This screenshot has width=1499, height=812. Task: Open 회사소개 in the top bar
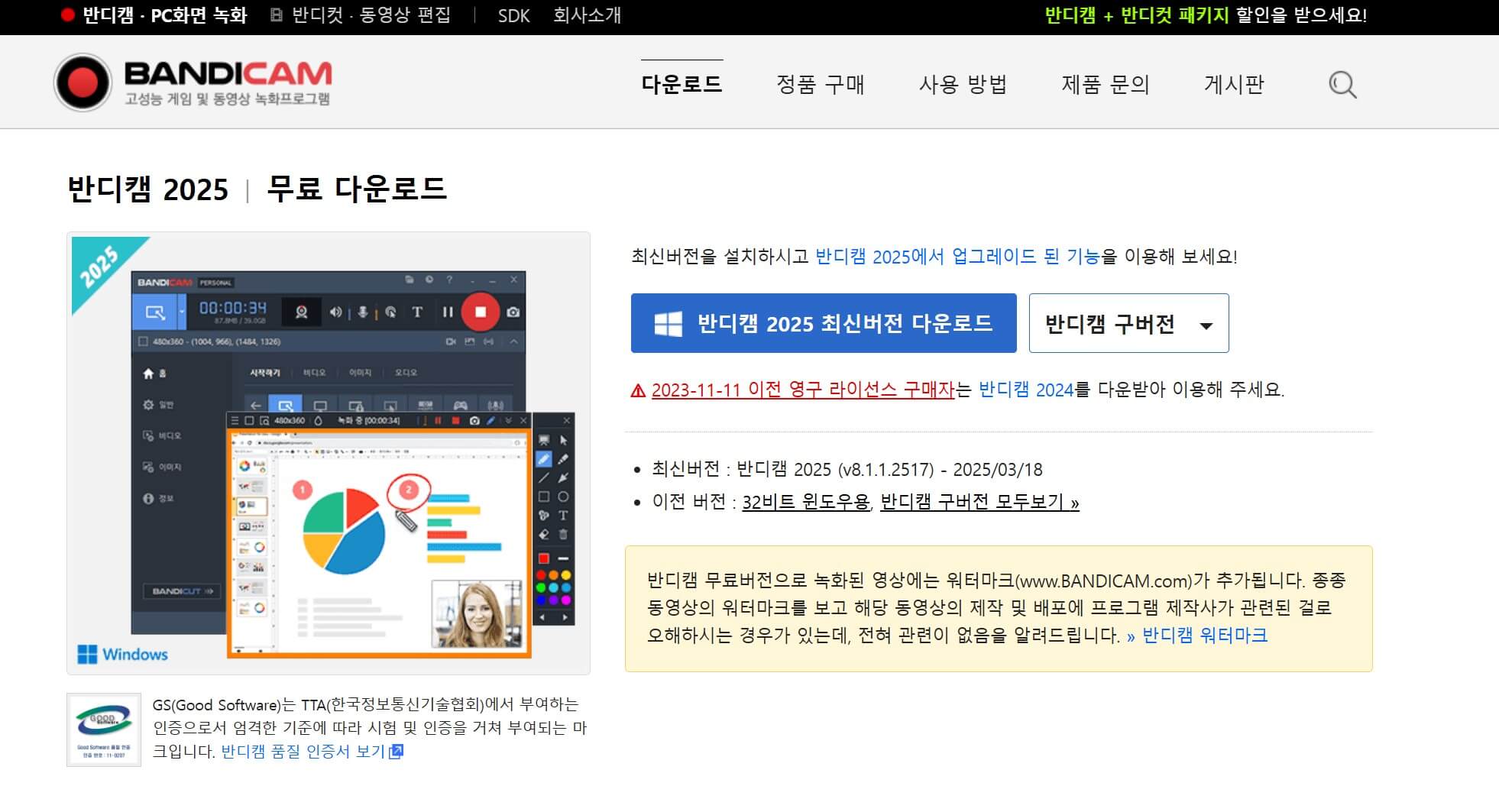click(587, 15)
